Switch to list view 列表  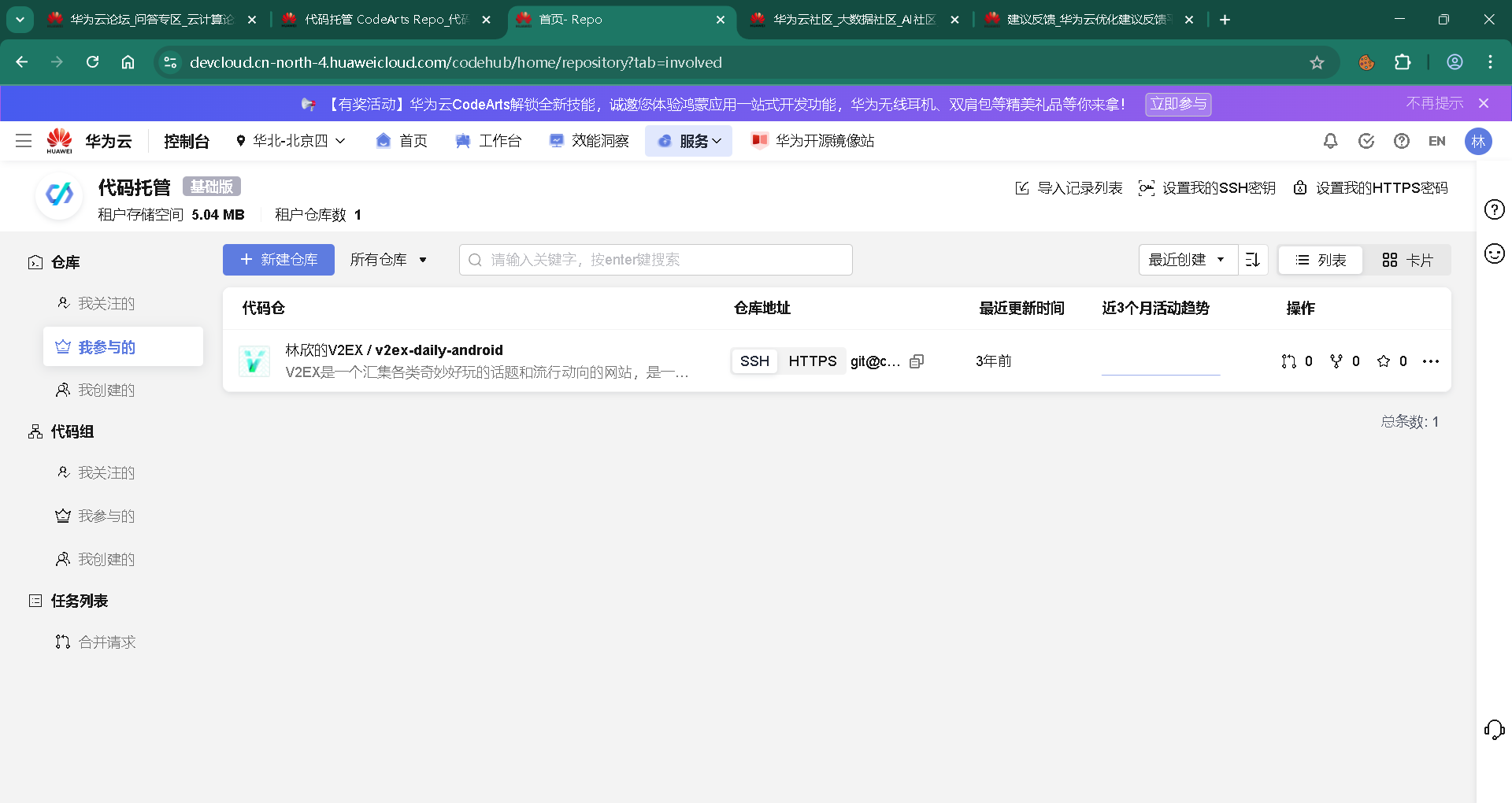pos(1321,260)
